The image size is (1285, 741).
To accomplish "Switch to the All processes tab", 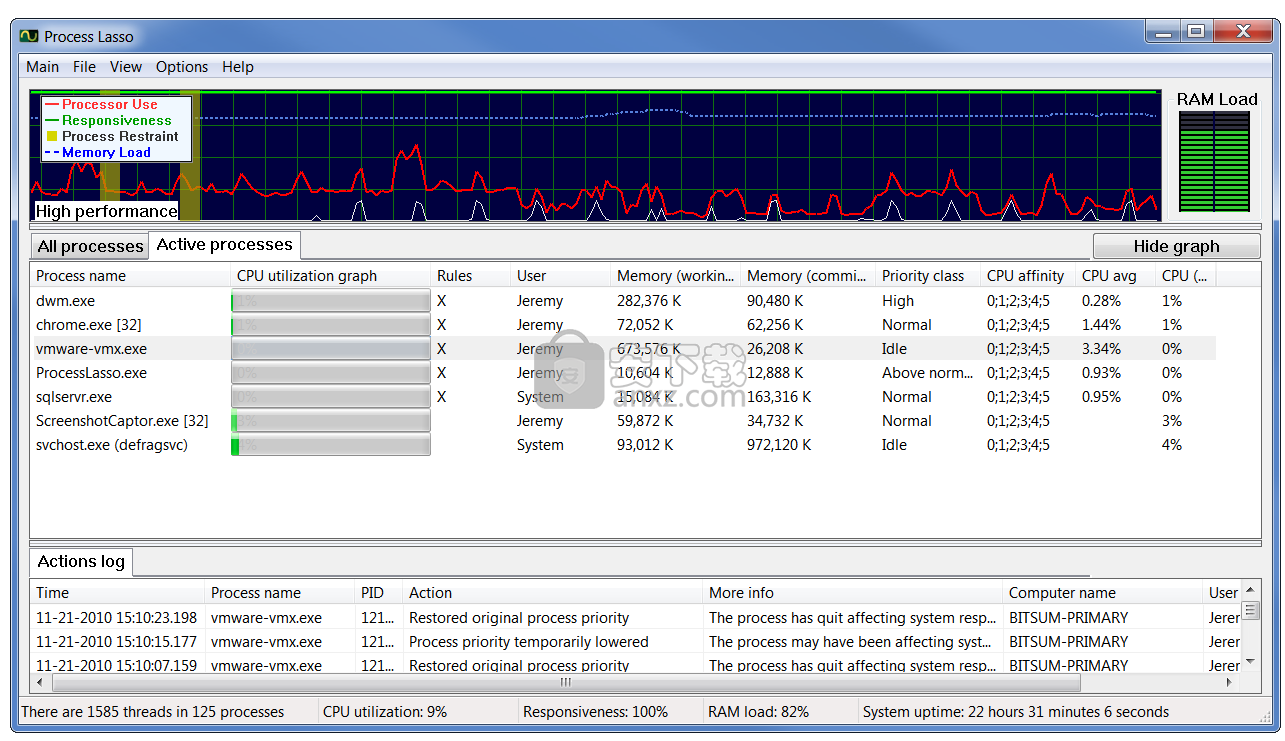I will (x=90, y=246).
